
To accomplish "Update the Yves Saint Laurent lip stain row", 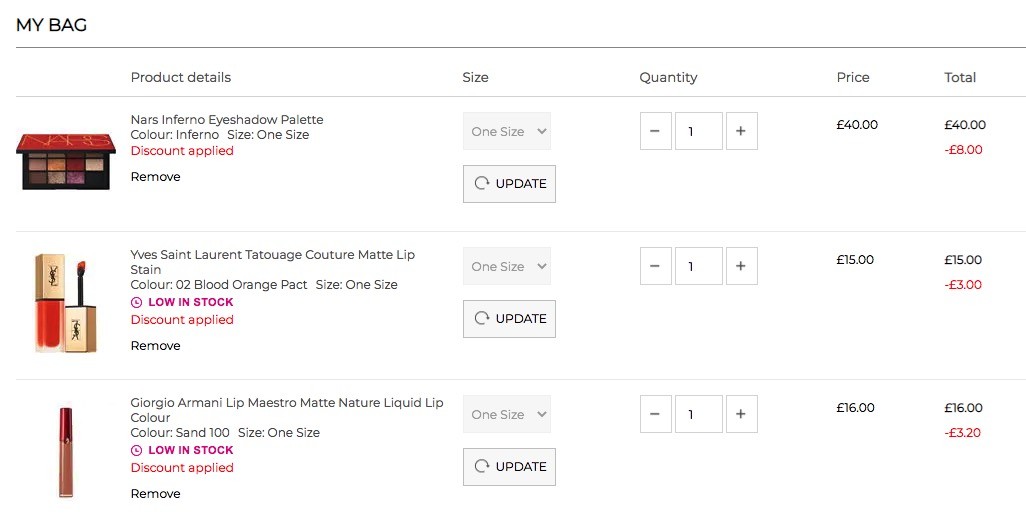I will click(x=509, y=319).
